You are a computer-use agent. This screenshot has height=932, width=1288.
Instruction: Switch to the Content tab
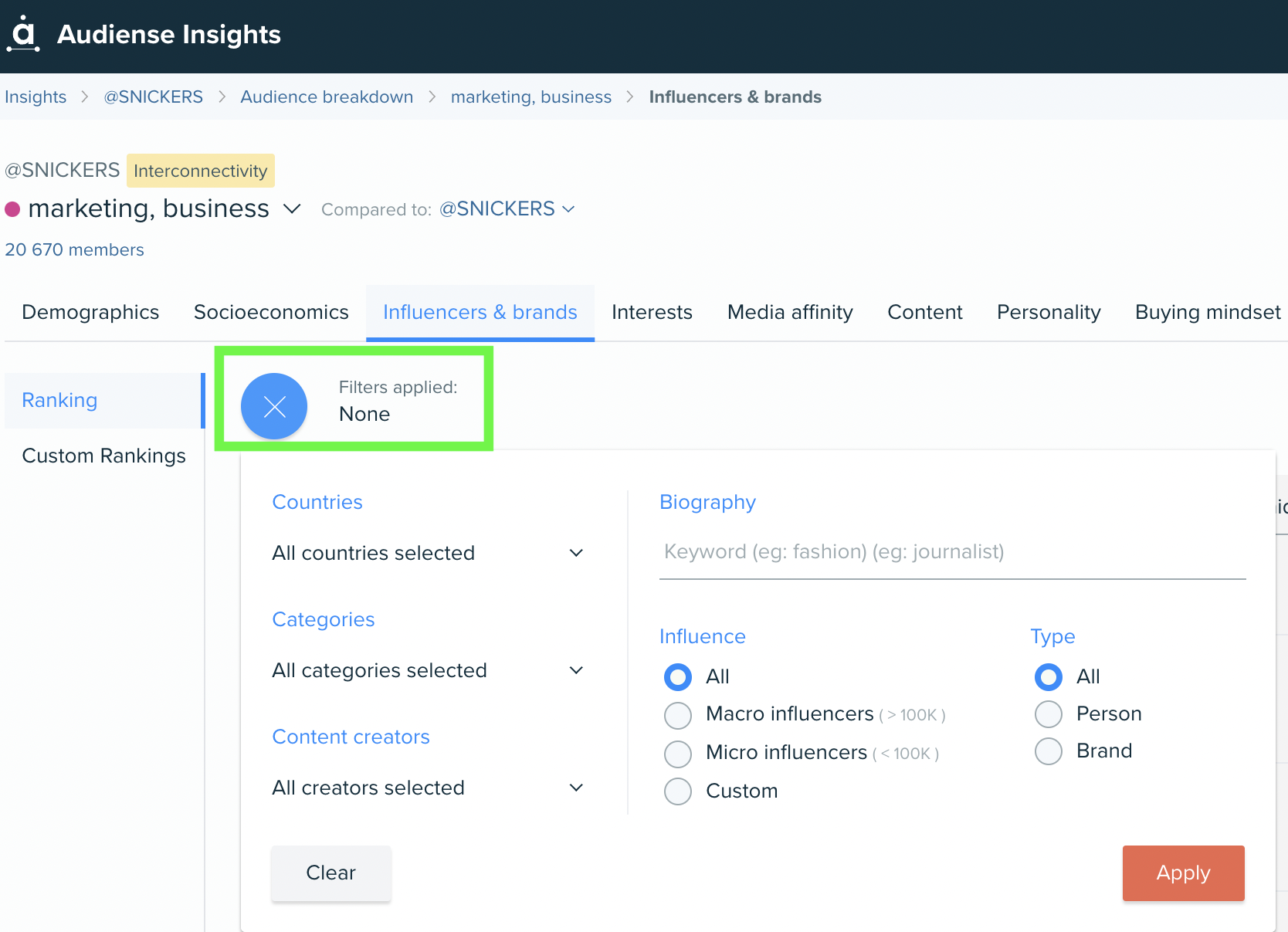click(x=925, y=312)
